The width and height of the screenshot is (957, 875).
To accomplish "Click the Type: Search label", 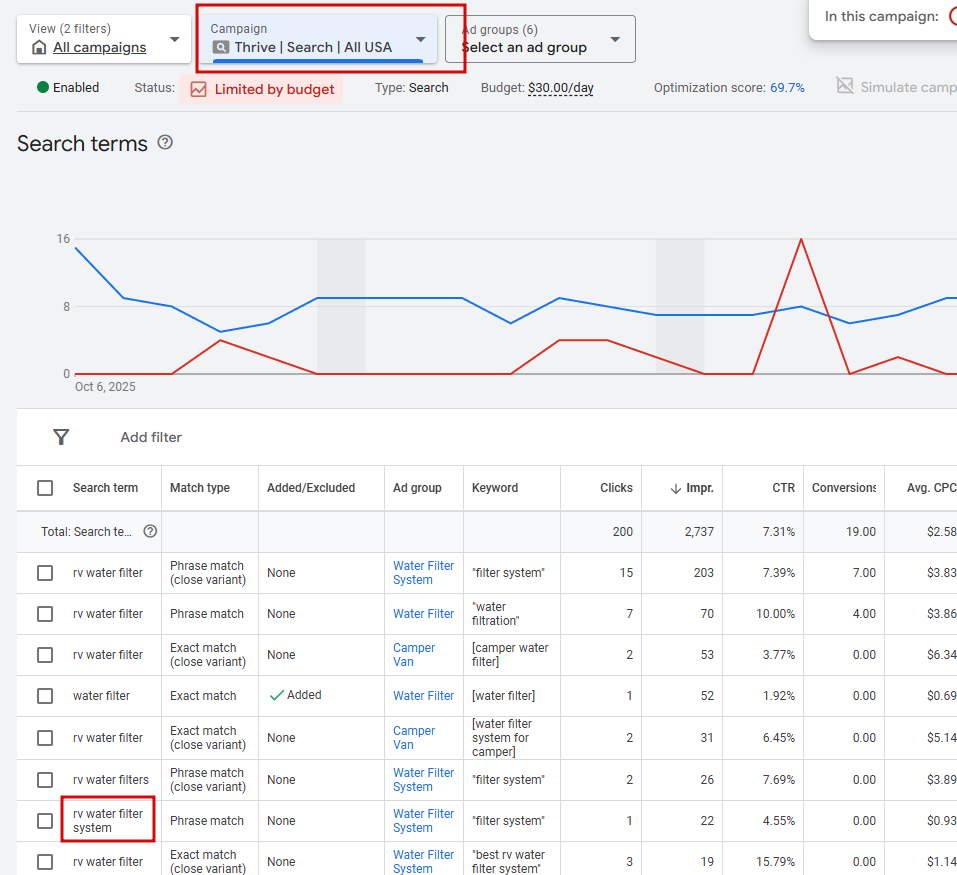I will pos(411,87).
